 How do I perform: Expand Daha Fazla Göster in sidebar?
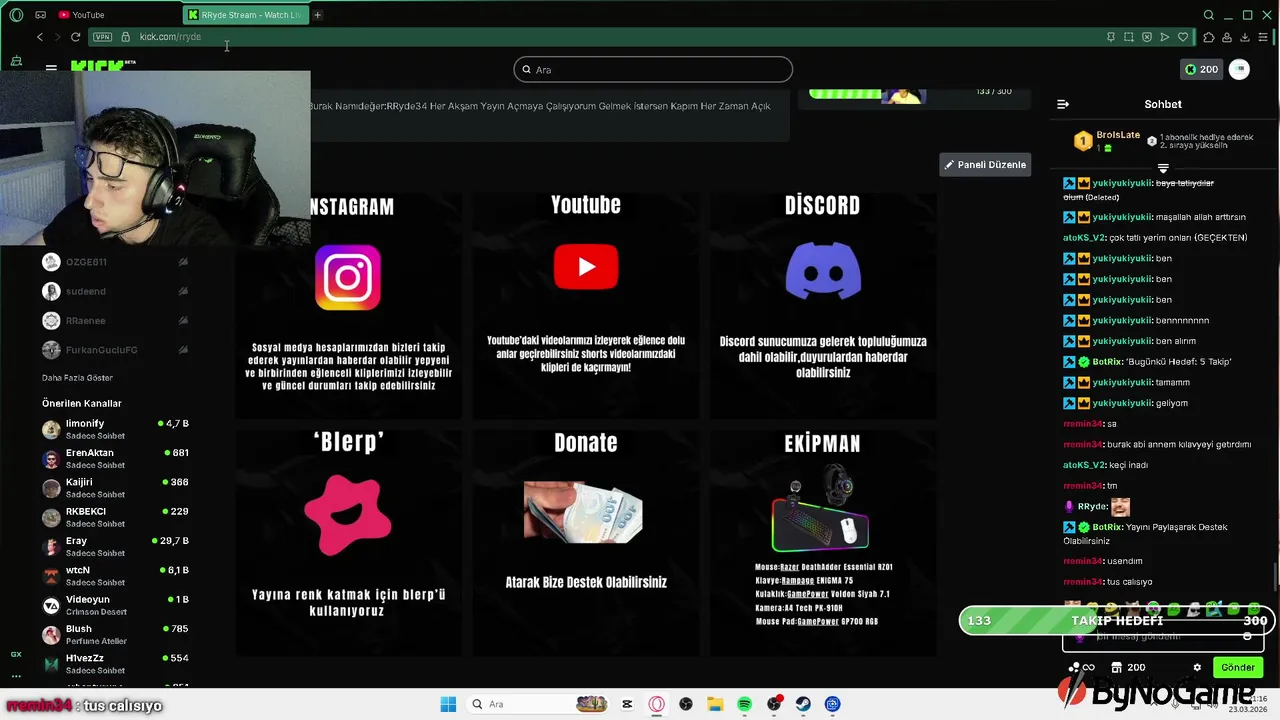click(x=77, y=378)
